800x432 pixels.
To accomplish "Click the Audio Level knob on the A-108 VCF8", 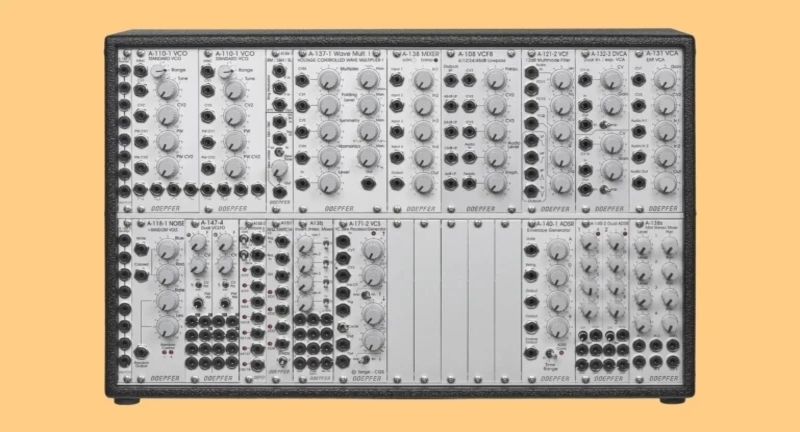I will [x=495, y=157].
